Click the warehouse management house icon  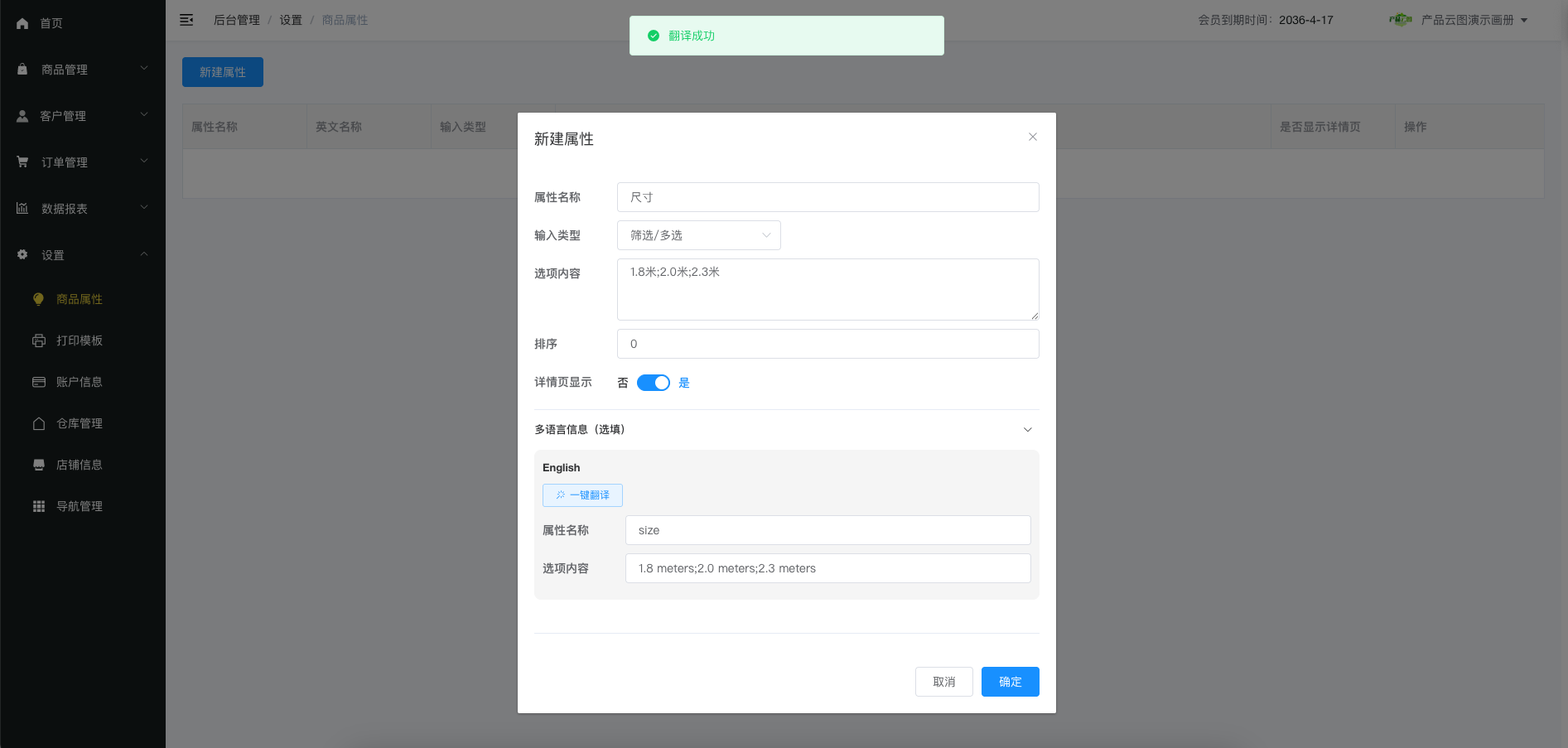(39, 423)
